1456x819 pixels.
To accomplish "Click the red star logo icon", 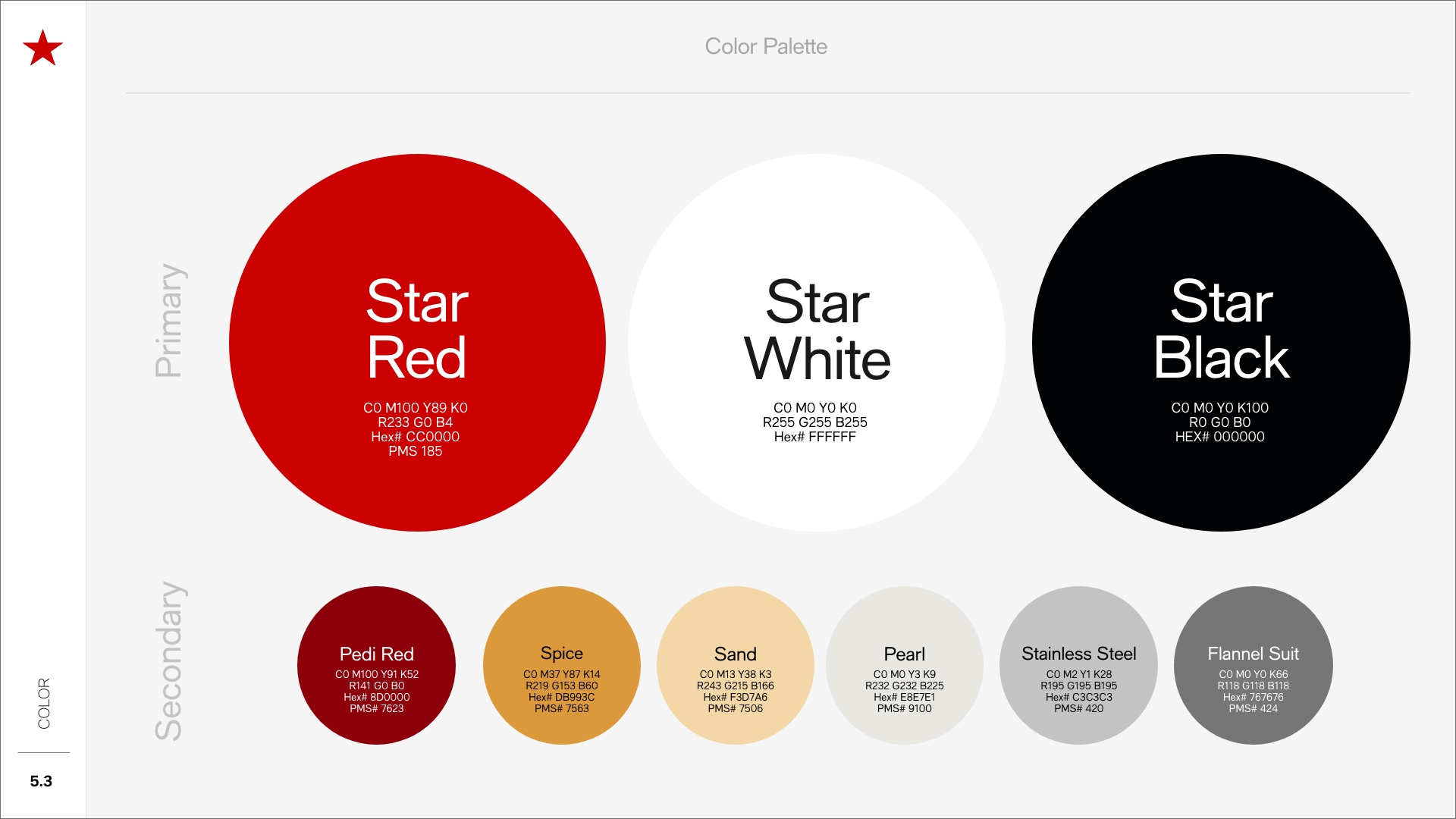I will pos(42,49).
